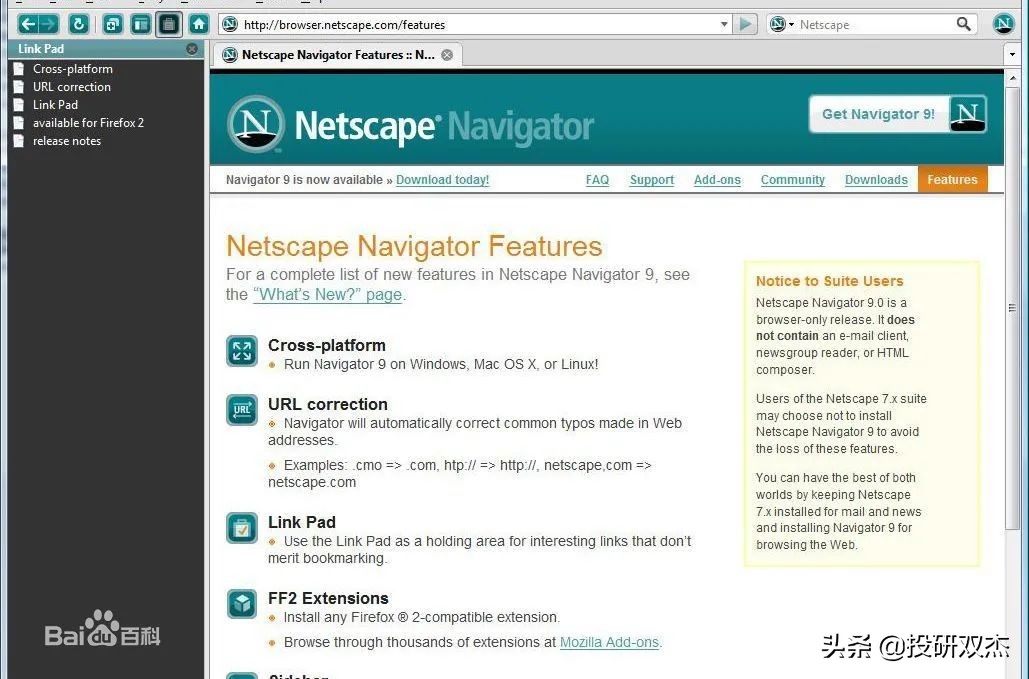Click the page vertical scrollbar thumb

(x=1012, y=308)
